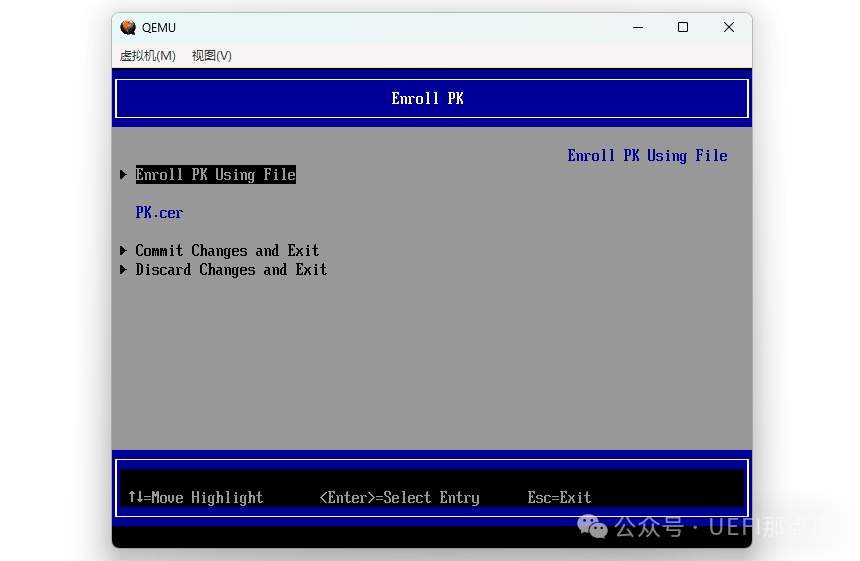Click the QEMU logo in title bar
This screenshot has height=561, width=860.
tap(128, 28)
